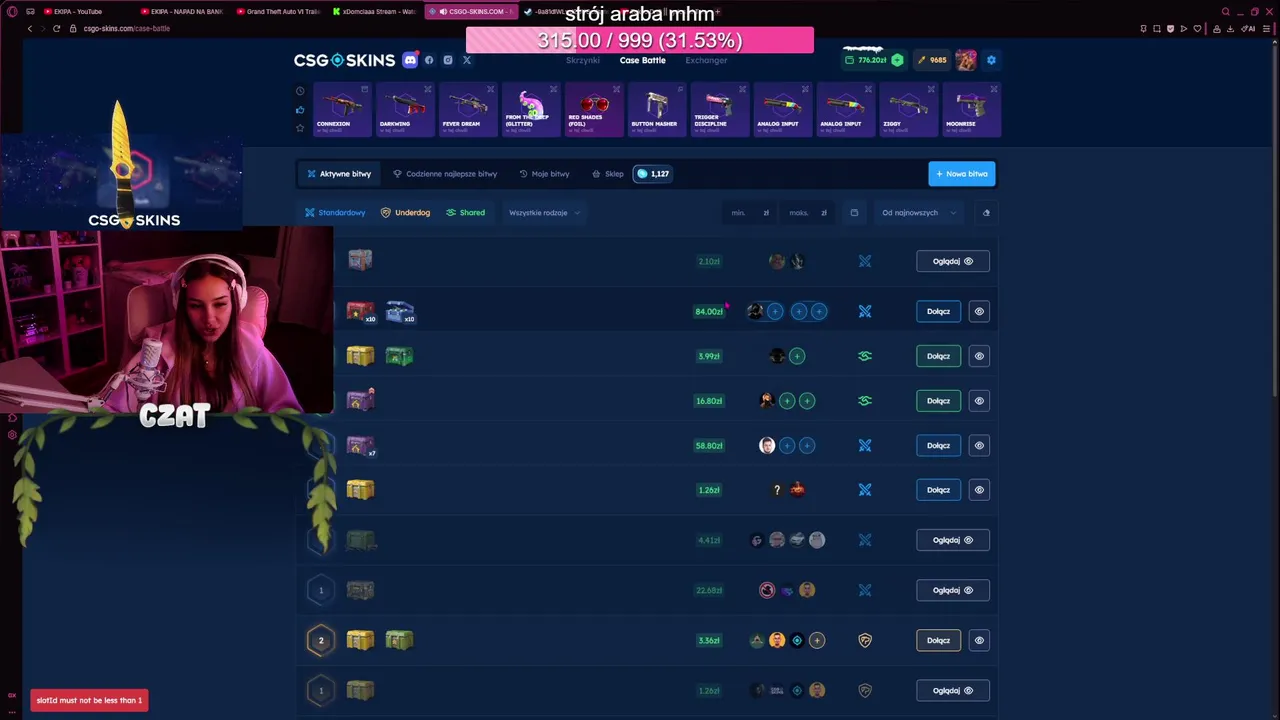Click add-player plus in 3.99zł row

pyautogui.click(x=797, y=356)
